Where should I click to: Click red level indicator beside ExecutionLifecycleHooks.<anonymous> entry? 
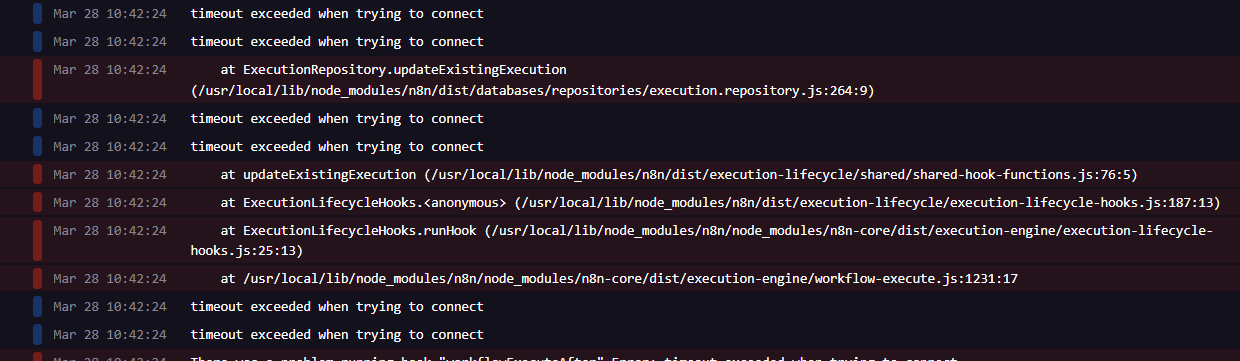tap(37, 203)
